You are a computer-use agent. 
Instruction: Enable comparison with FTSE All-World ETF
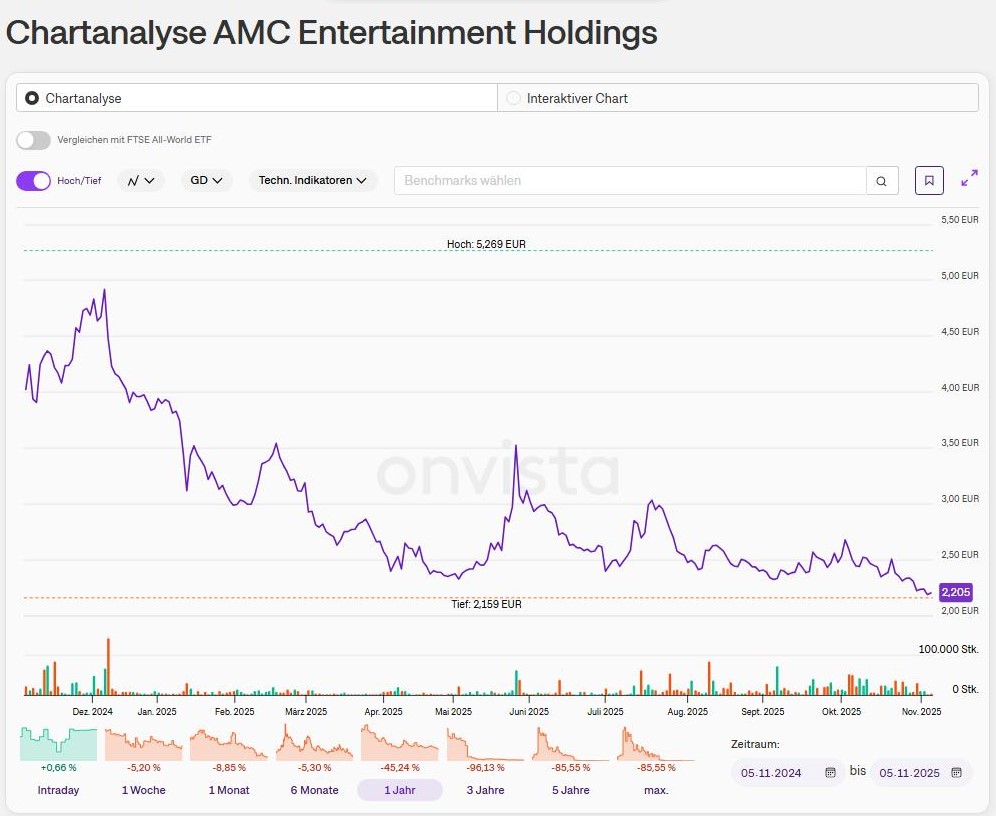pyautogui.click(x=33, y=140)
